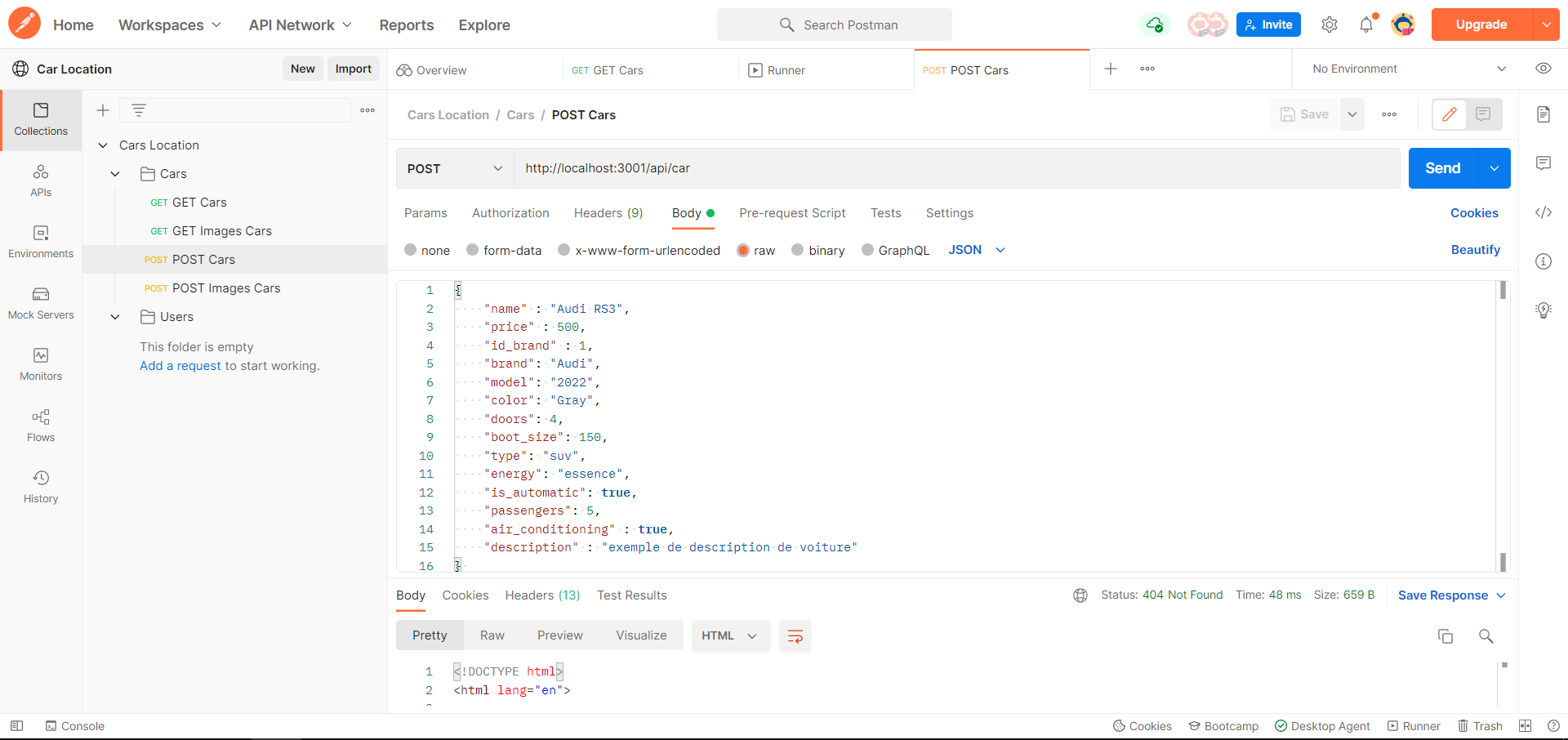Open the Send button dropdown arrow

click(x=1494, y=168)
